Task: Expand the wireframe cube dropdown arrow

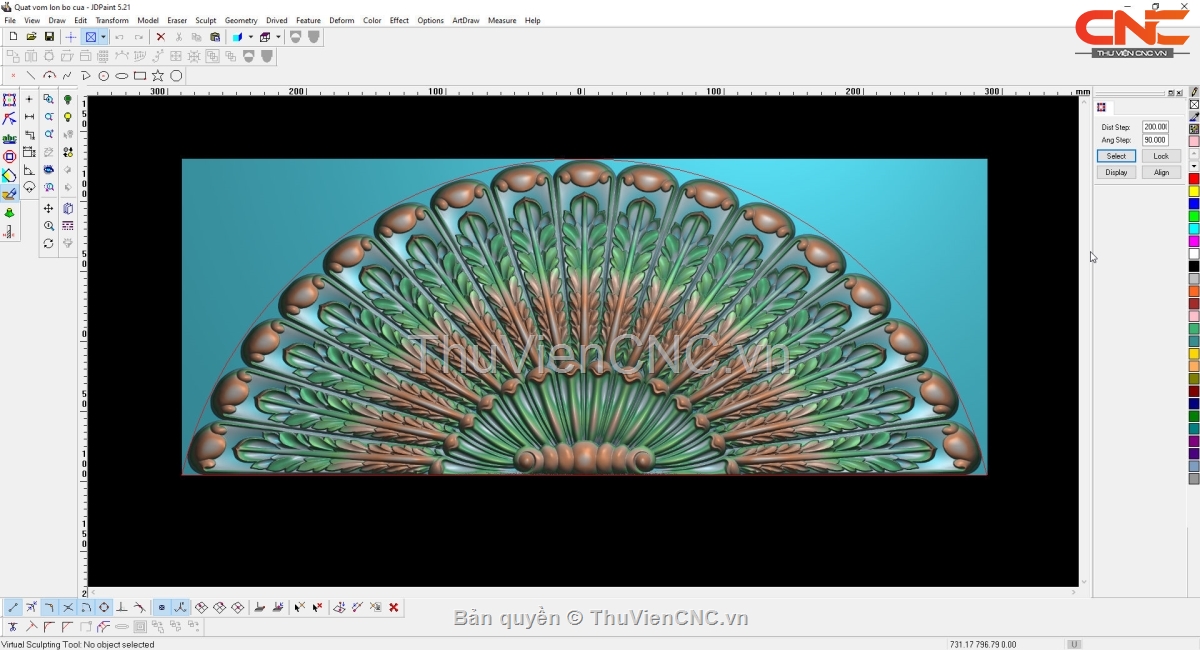Action: (277, 37)
